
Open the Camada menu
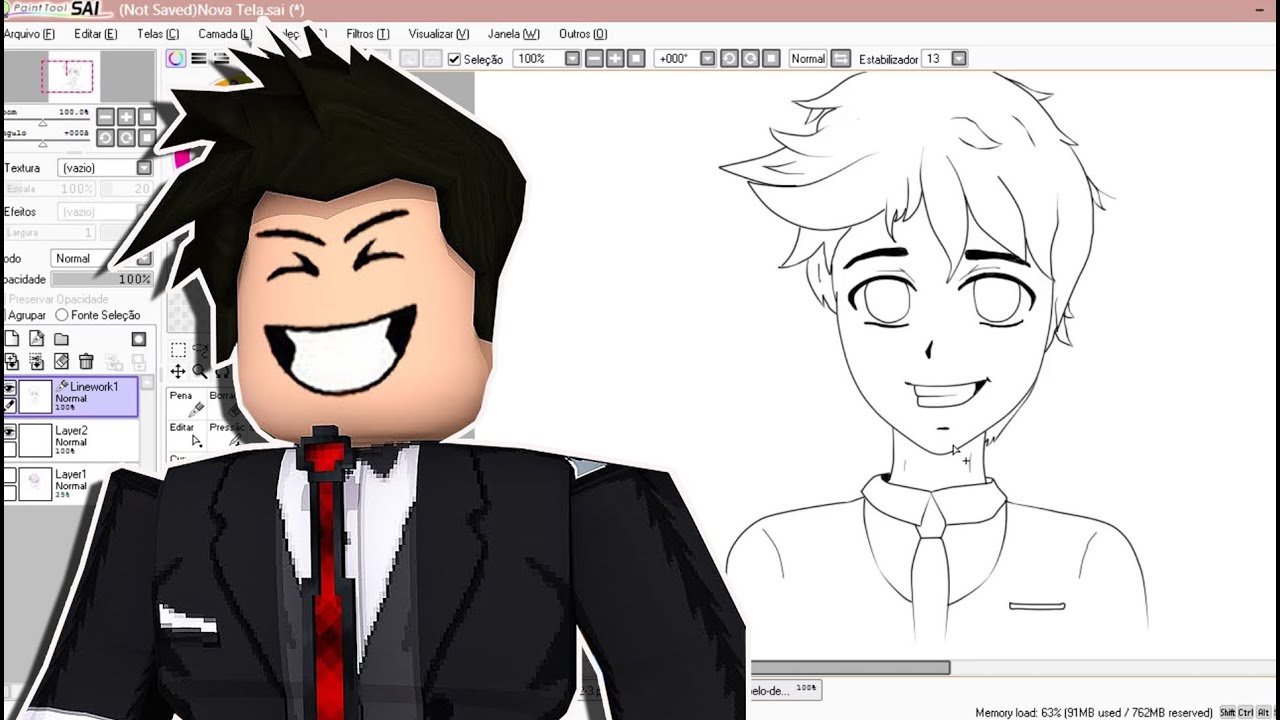(x=225, y=34)
